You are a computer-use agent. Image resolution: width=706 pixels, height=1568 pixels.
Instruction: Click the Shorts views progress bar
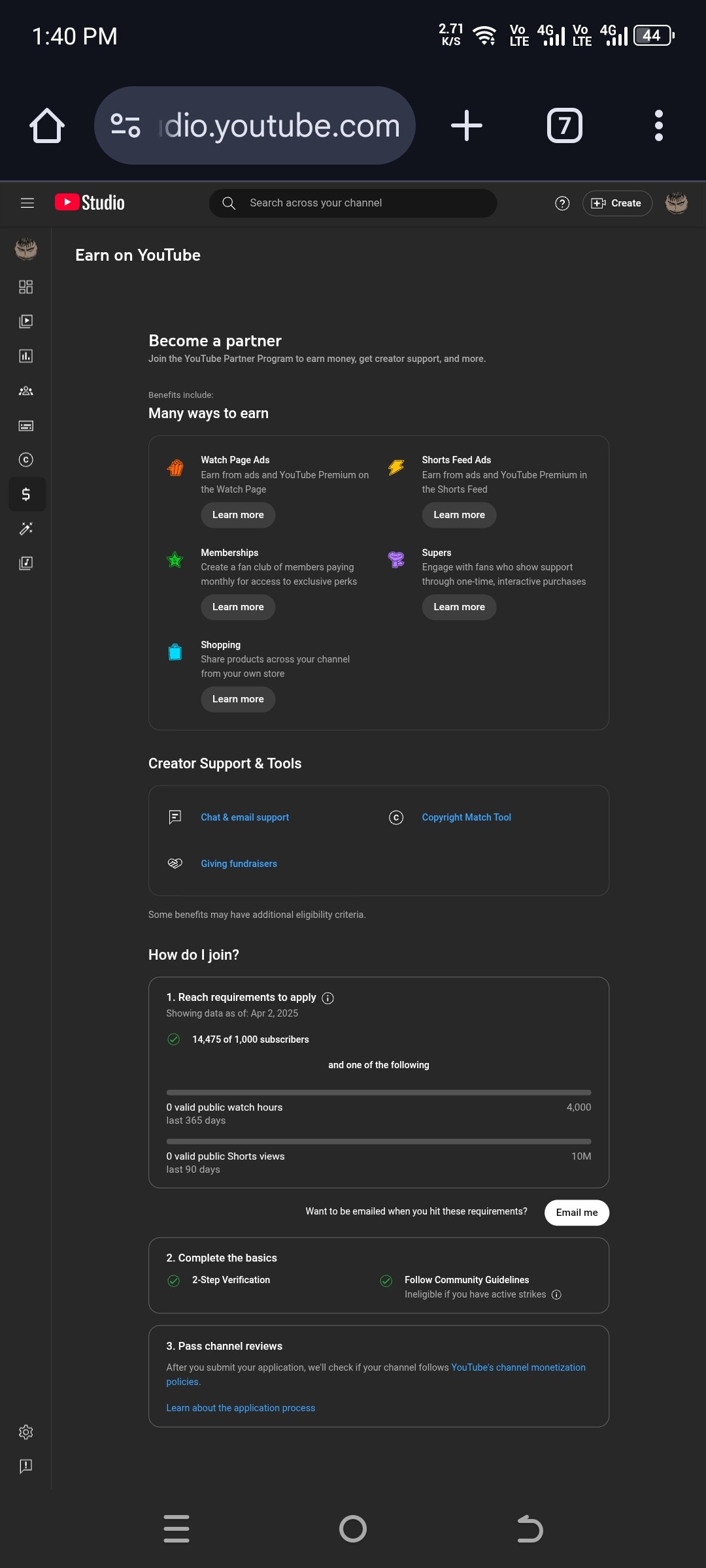378,1141
